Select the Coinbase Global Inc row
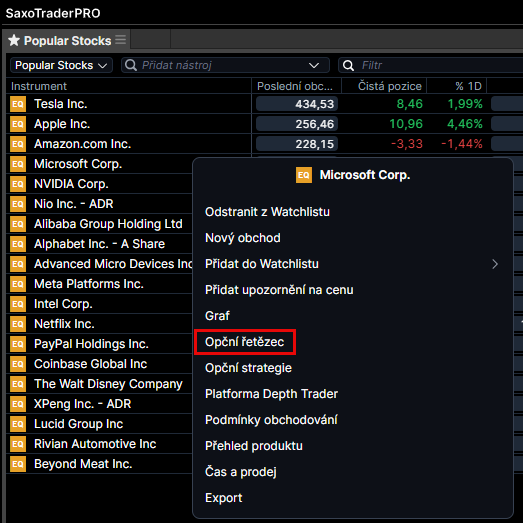The height and width of the screenshot is (523, 523). 99,364
